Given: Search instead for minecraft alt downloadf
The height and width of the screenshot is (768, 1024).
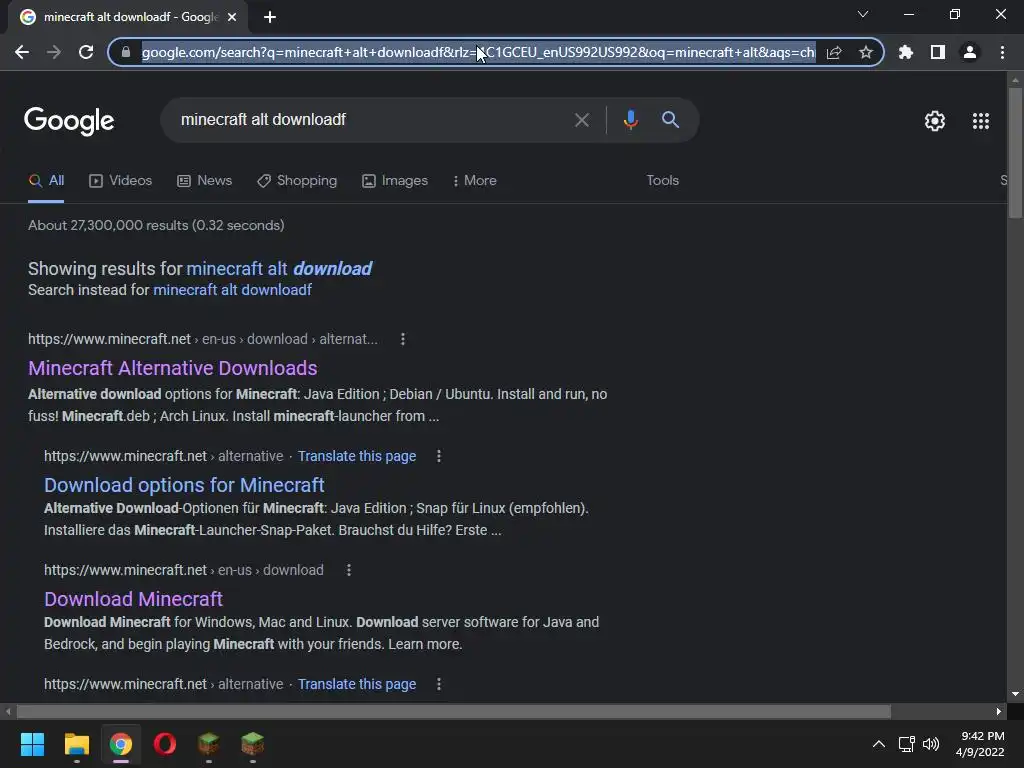Looking at the screenshot, I should tap(232, 290).
